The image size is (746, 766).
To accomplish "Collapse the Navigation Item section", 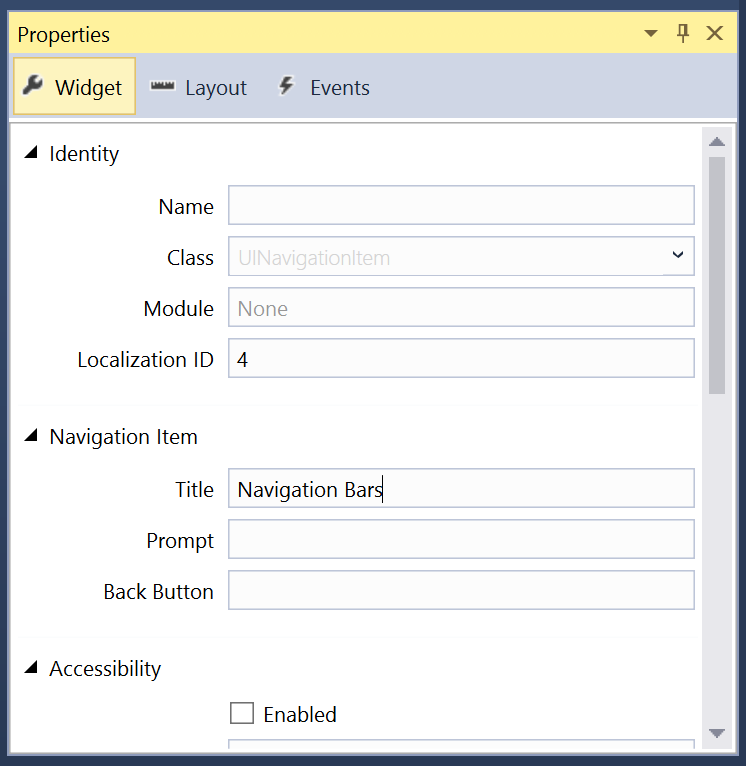I will coord(31,435).
